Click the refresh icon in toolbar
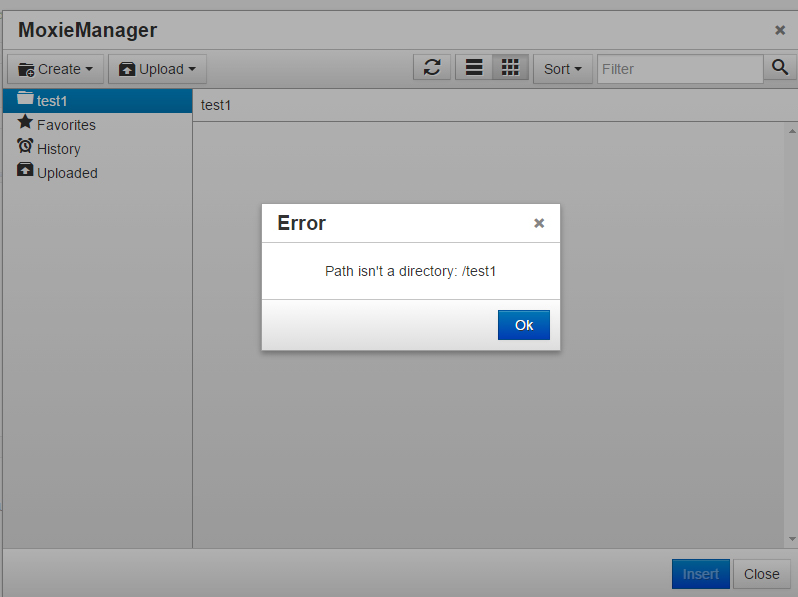798x597 pixels. (432, 68)
